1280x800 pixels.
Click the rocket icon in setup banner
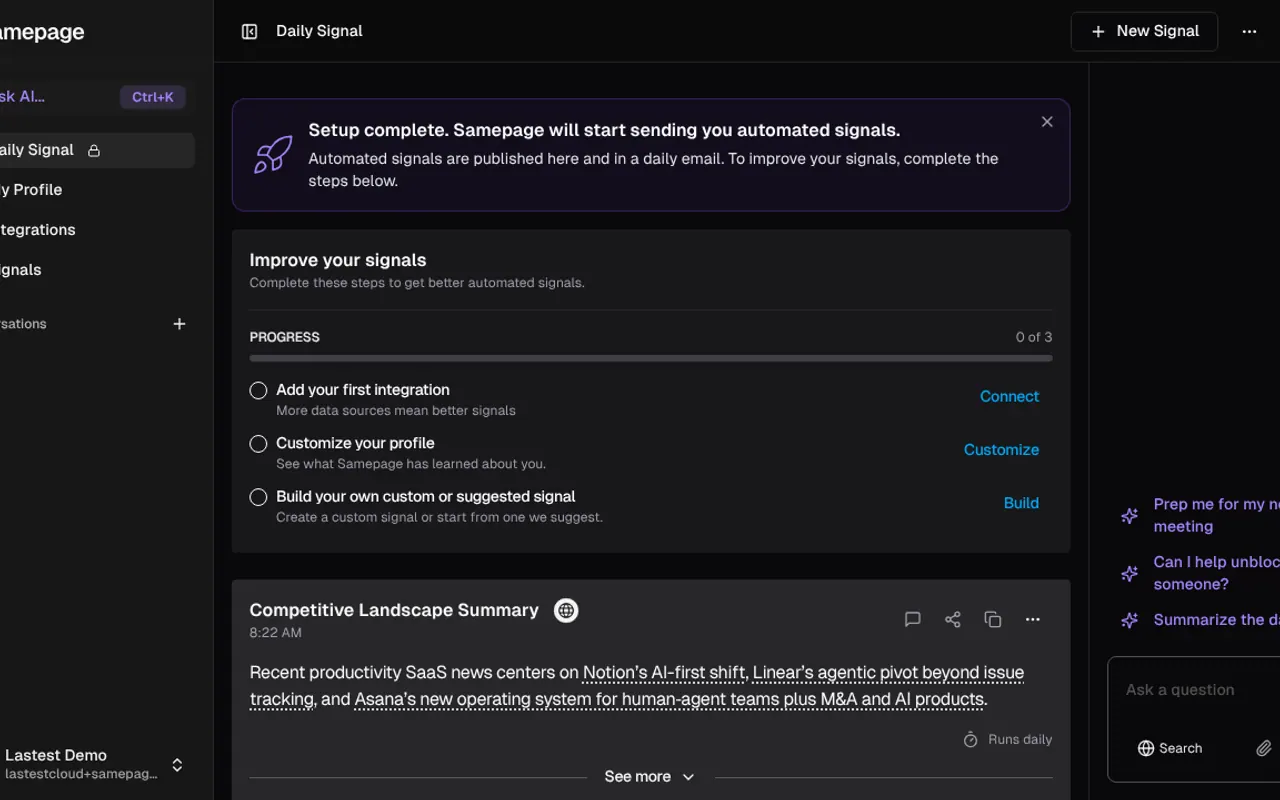pyautogui.click(x=273, y=155)
